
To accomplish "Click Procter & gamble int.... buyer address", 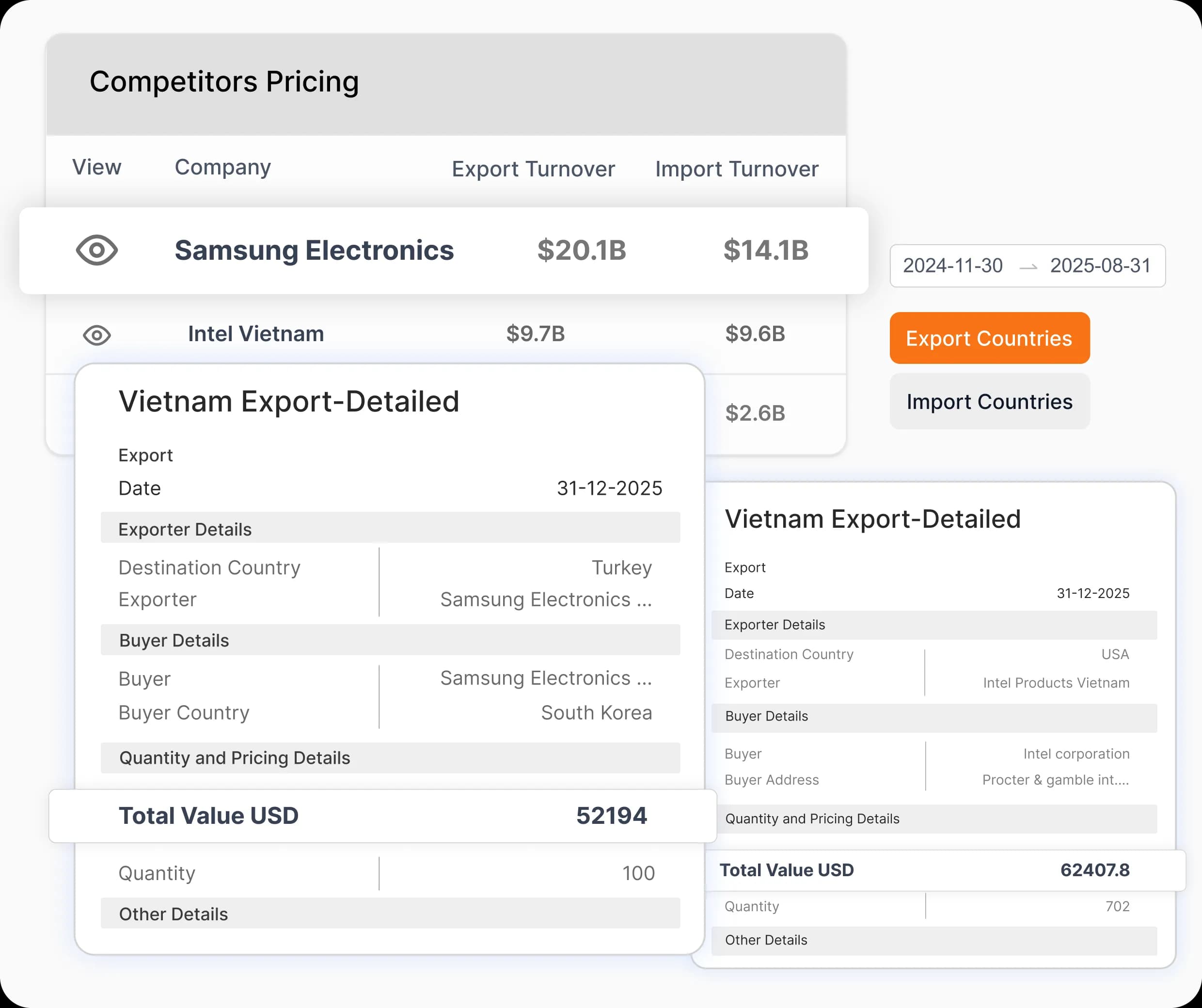I will click(x=1056, y=780).
